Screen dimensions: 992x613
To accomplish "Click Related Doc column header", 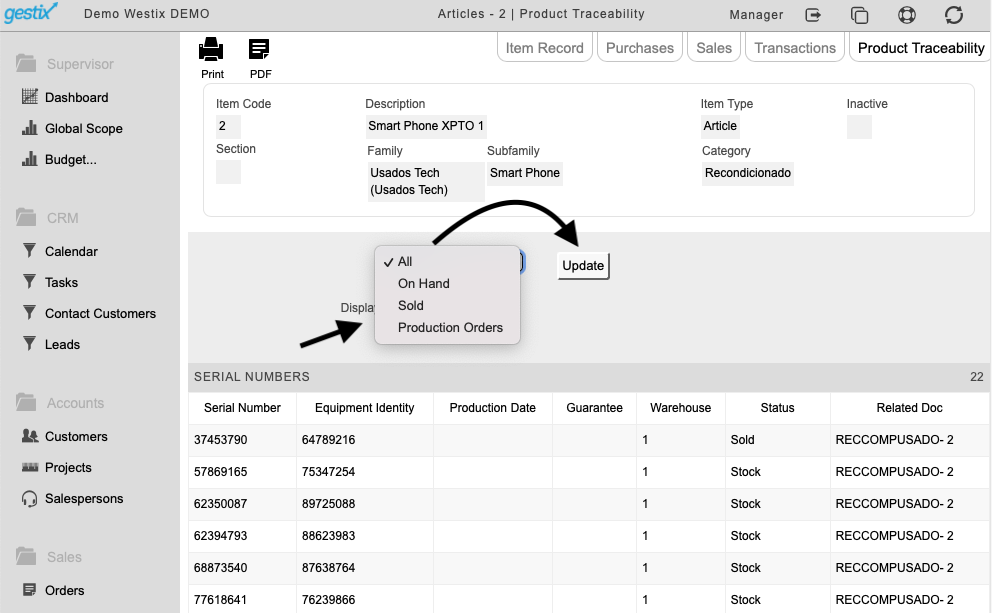I will (910, 408).
